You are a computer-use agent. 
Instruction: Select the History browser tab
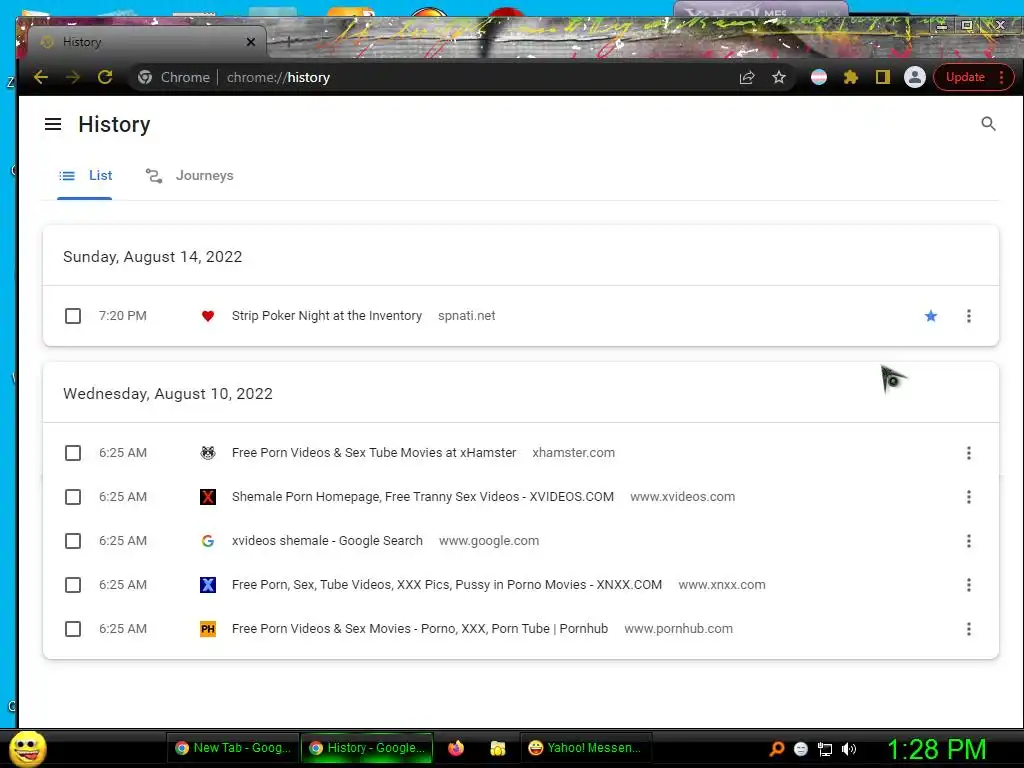147,42
